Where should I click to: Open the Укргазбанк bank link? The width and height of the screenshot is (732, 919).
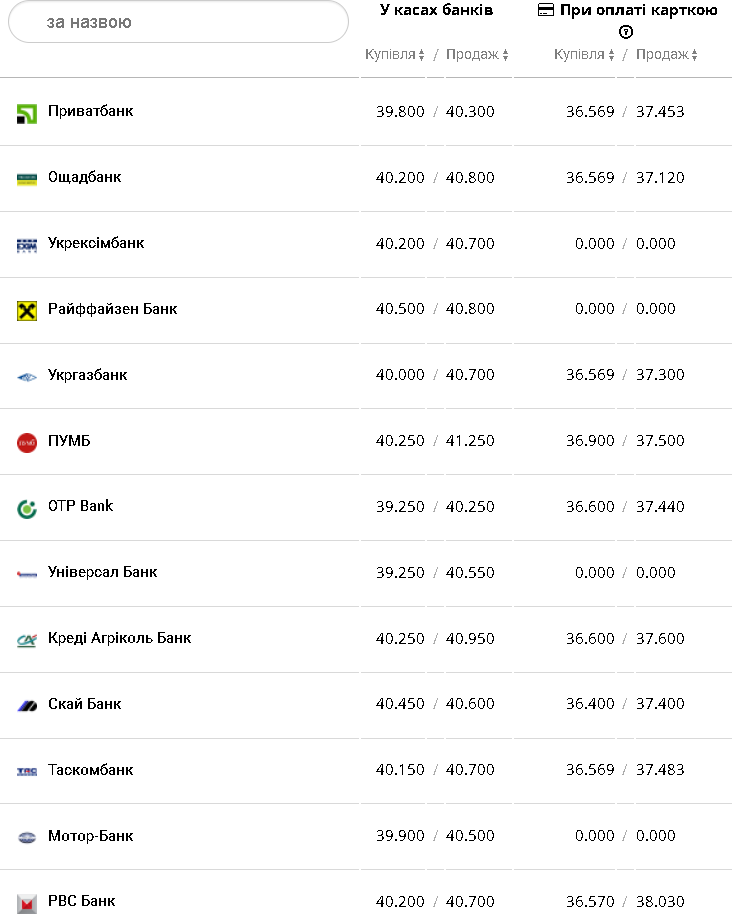pyautogui.click(x=88, y=376)
